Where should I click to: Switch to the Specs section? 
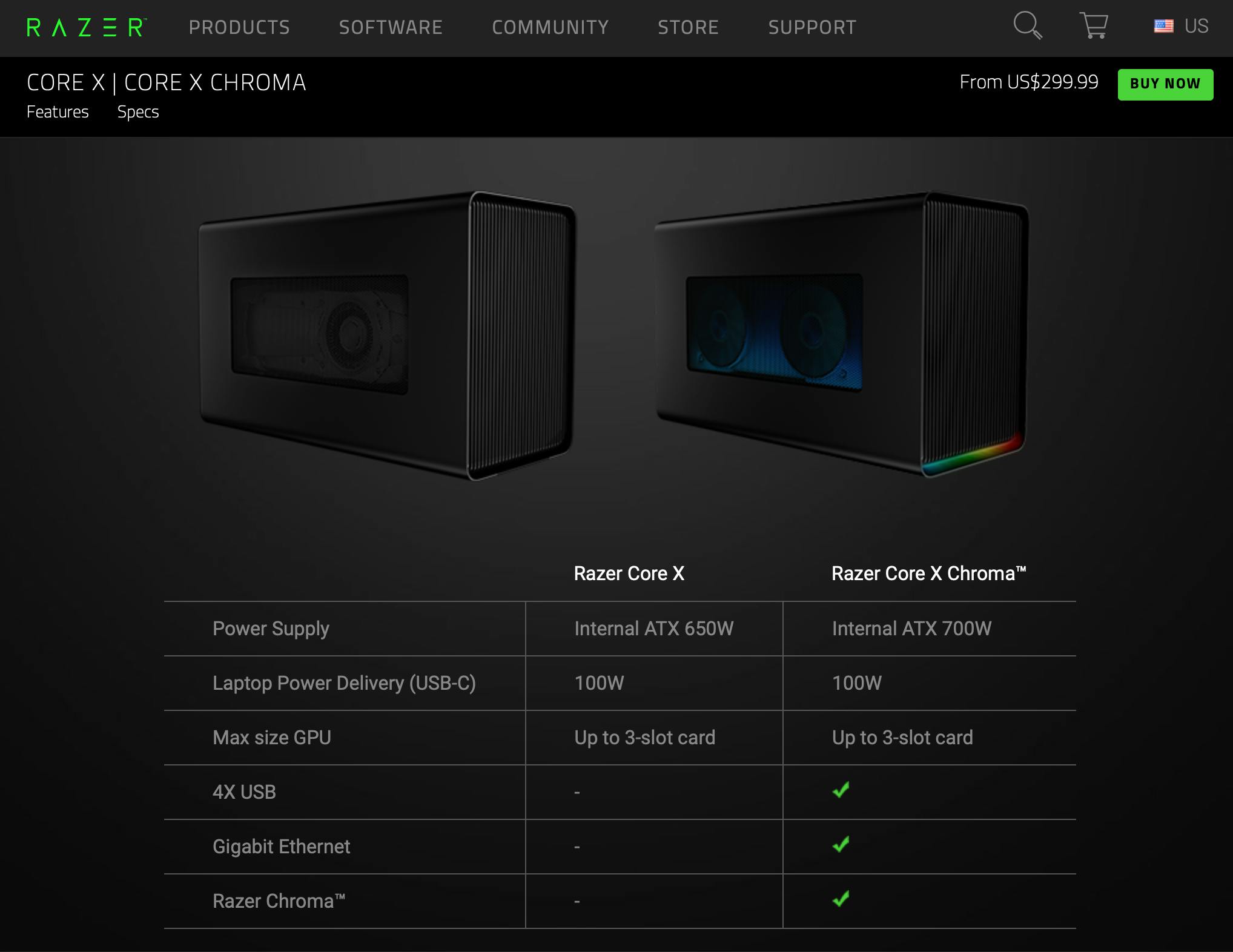[x=138, y=112]
